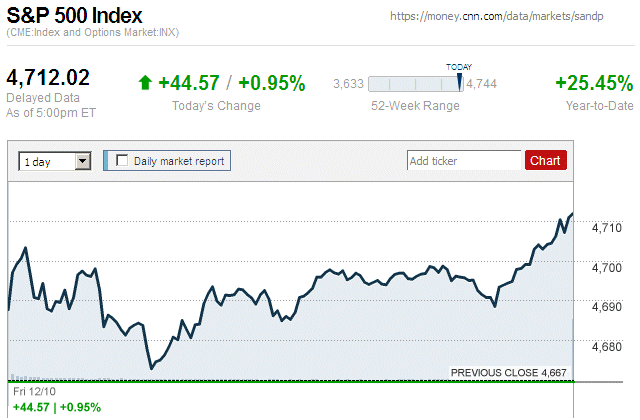Click the 4,710 axis label
Viewport: 640px width, 420px height.
point(607,228)
